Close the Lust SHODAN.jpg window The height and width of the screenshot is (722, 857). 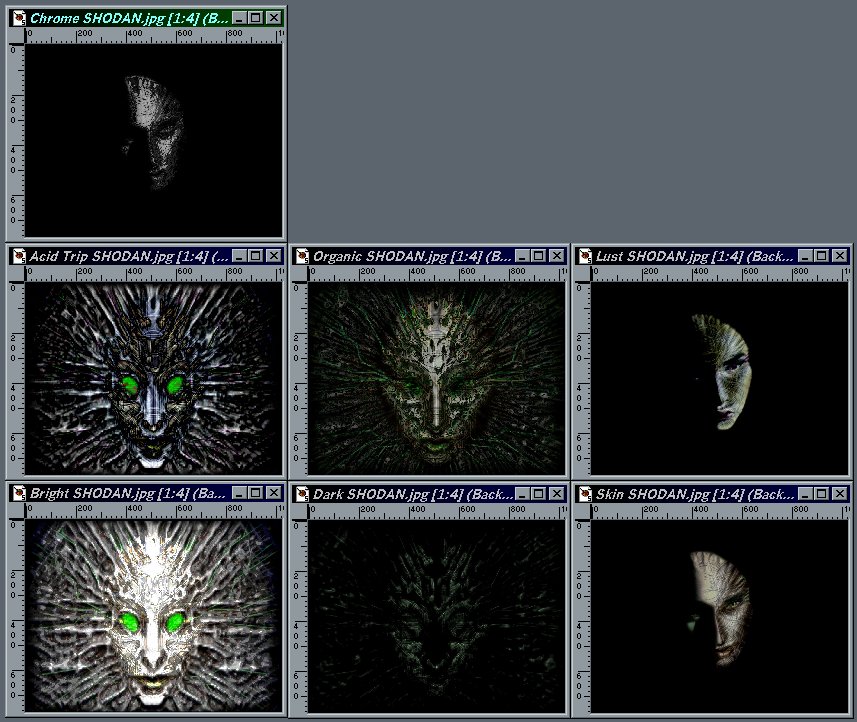840,256
